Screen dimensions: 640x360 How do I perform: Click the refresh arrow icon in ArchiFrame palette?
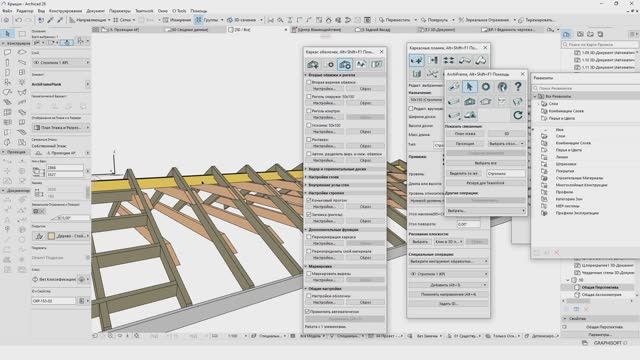[x=518, y=115]
